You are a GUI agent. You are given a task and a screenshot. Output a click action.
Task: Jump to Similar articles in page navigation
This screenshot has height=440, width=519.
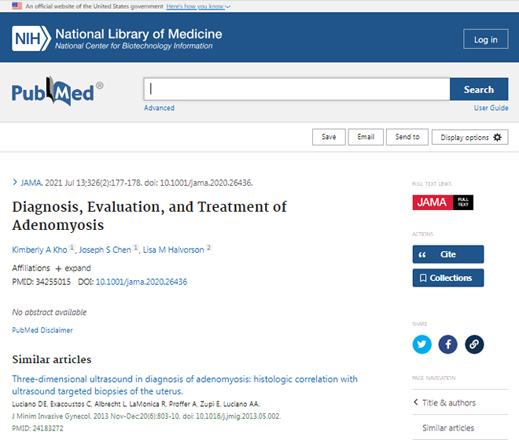tap(448, 428)
